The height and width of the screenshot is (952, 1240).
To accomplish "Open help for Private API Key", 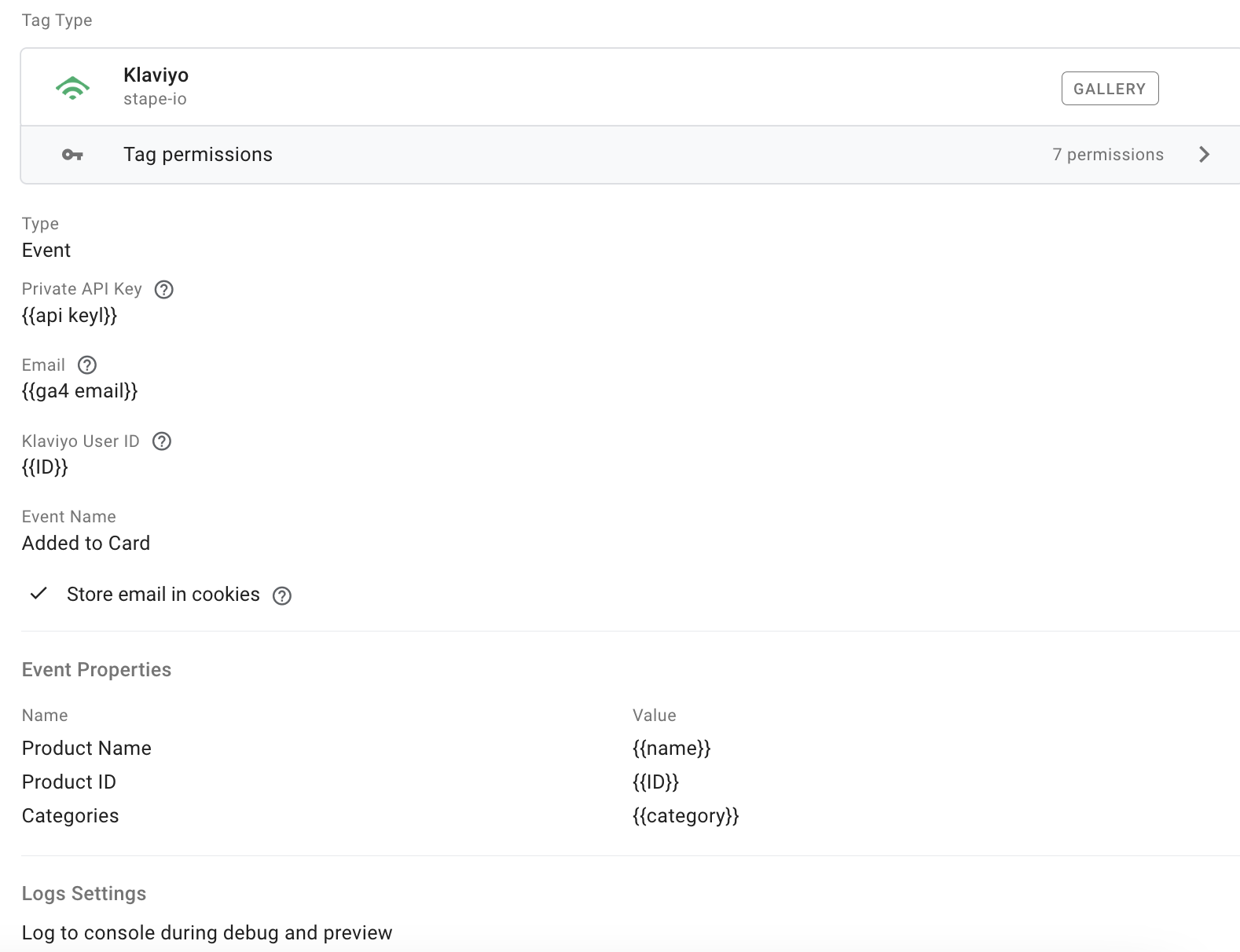I will tap(163, 290).
